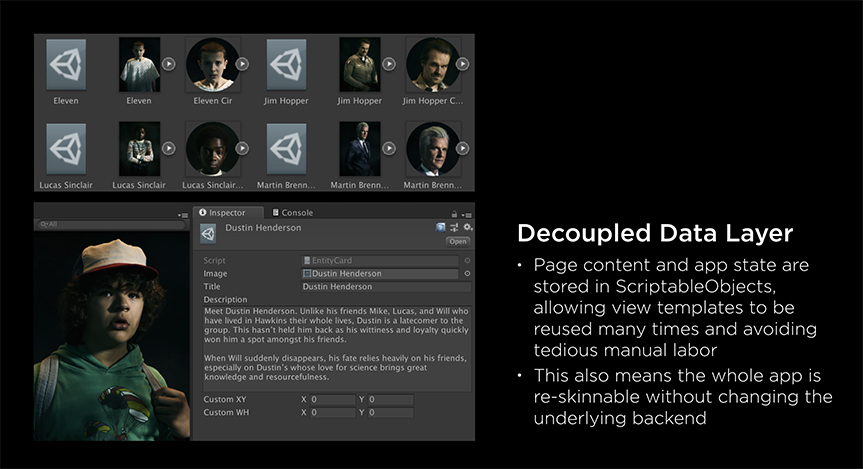863x469 pixels.
Task: Open the Inspector panel options menu
Action: [x=466, y=215]
